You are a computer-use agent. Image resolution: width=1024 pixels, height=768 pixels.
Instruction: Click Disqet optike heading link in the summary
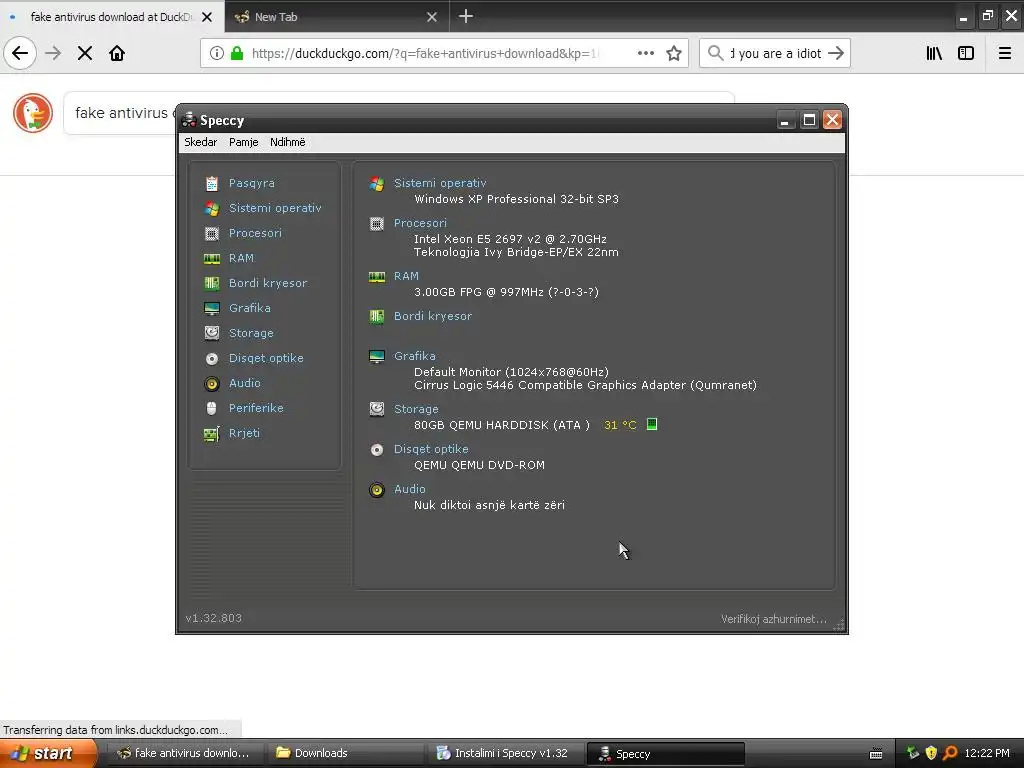click(431, 449)
